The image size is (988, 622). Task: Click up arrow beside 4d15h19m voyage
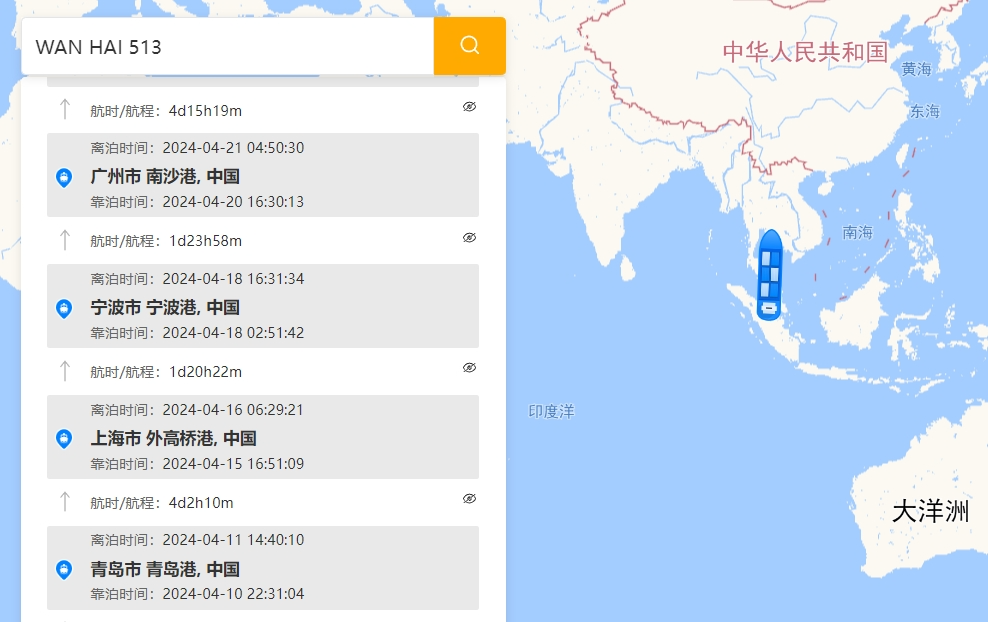click(x=64, y=109)
